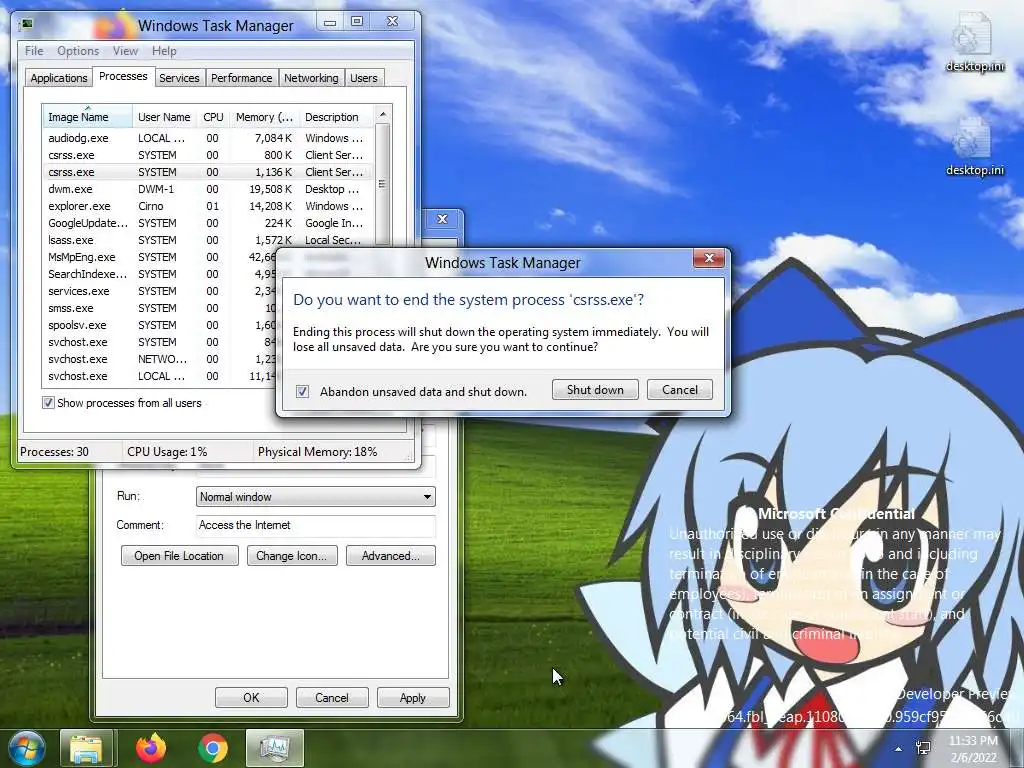This screenshot has width=1024, height=768.
Task: Click Cancel in the properties window
Action: (x=332, y=697)
